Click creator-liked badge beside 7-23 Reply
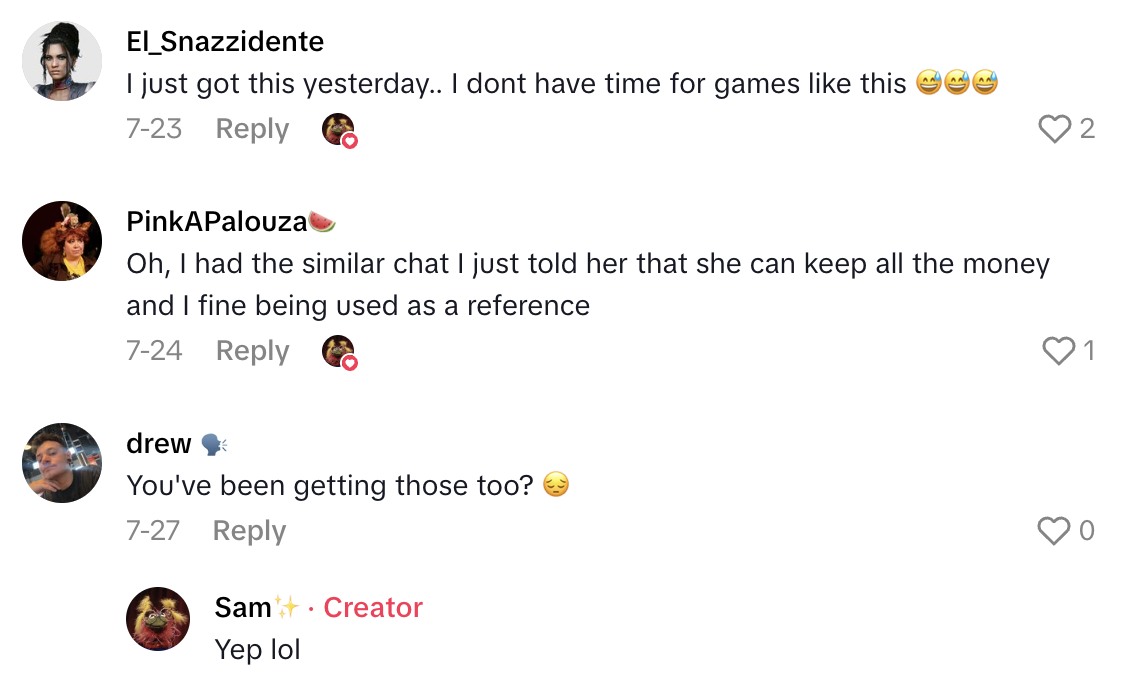Viewport: 1124px width, 674px height. [x=339, y=130]
